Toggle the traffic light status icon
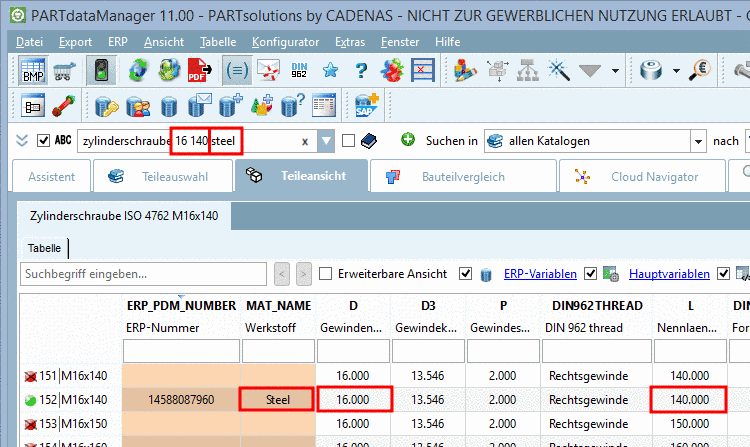This screenshot has width=750, height=447. (101, 71)
